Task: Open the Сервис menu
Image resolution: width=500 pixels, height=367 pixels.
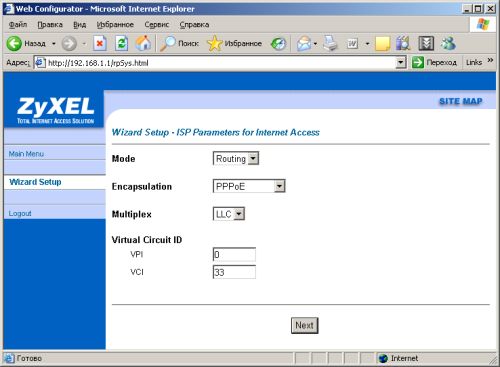Action: tap(157, 25)
